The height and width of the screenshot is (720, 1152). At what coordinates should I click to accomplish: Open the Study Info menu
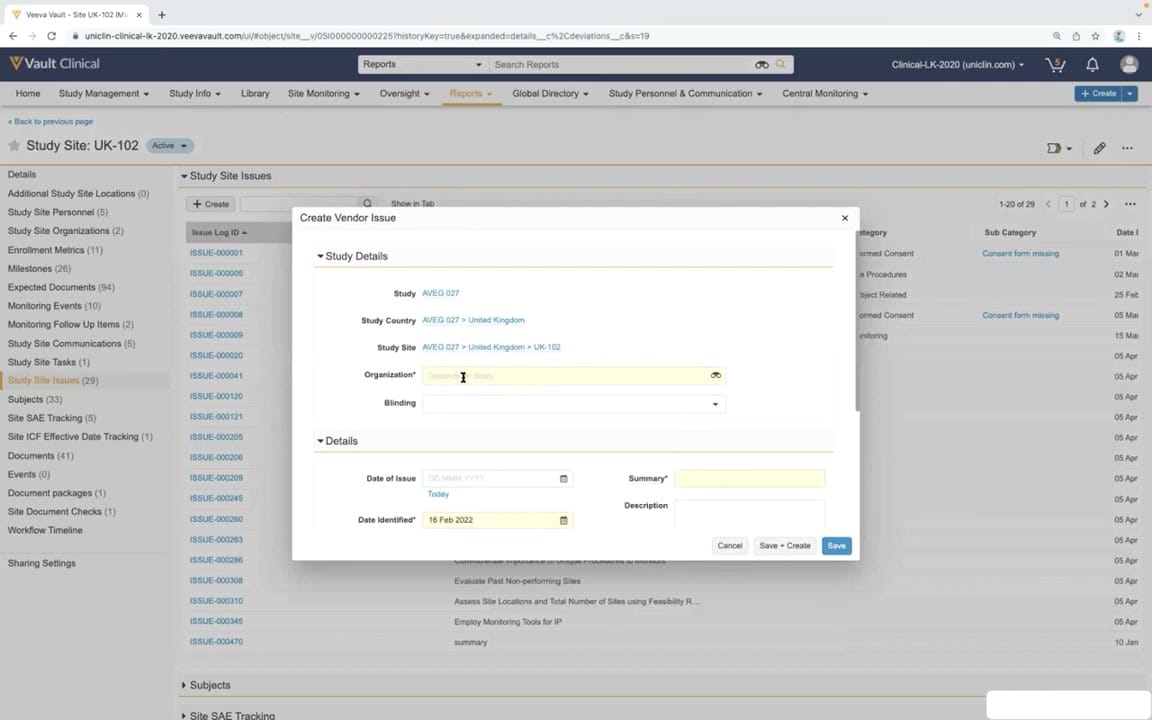click(x=195, y=93)
